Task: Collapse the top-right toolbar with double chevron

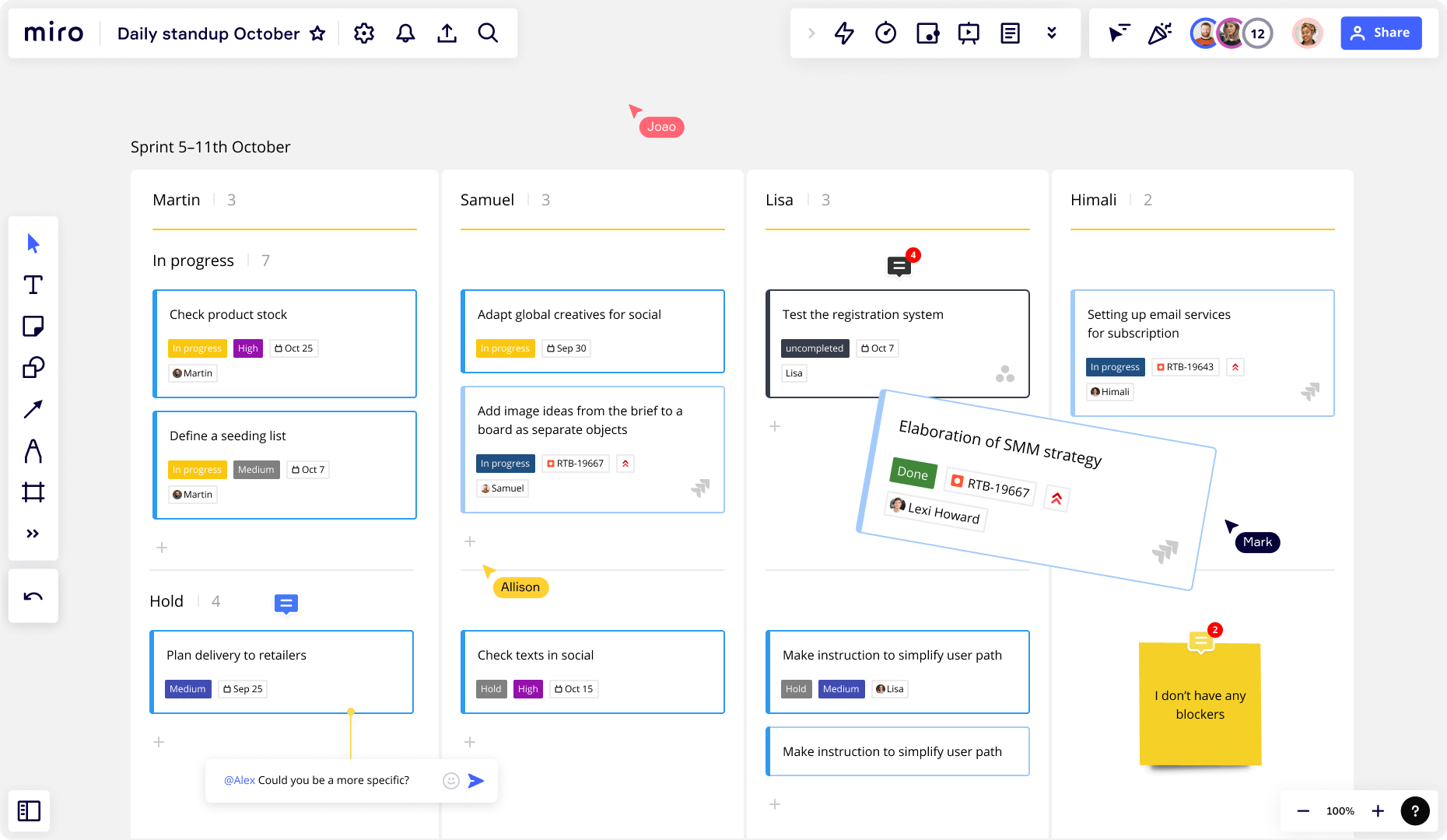Action: pos(1052,33)
